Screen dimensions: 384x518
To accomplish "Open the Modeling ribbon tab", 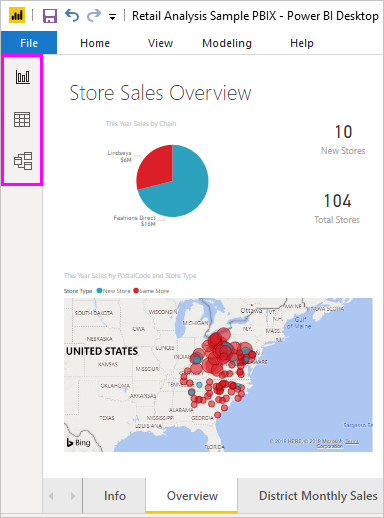I will click(x=227, y=43).
